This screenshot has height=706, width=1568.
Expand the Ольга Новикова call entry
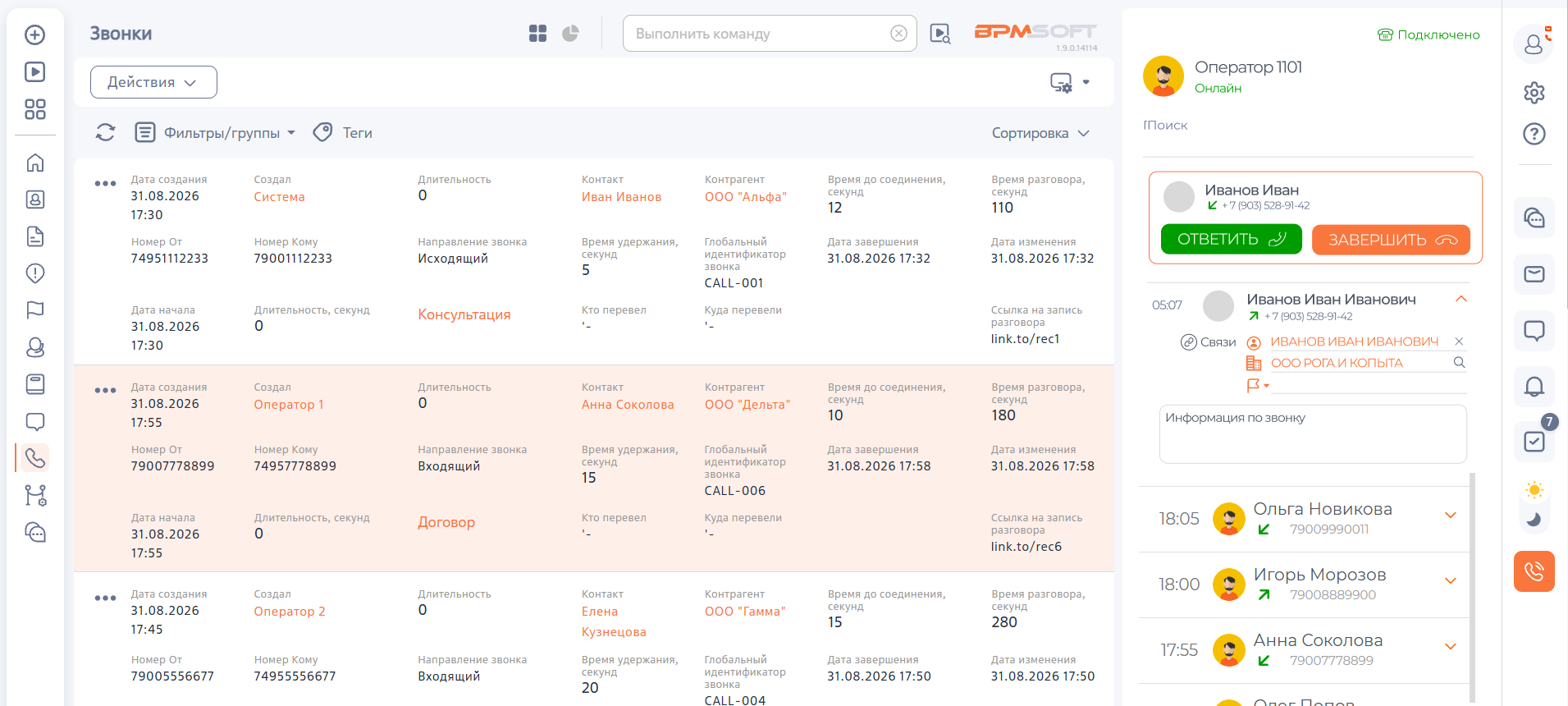[x=1450, y=516]
